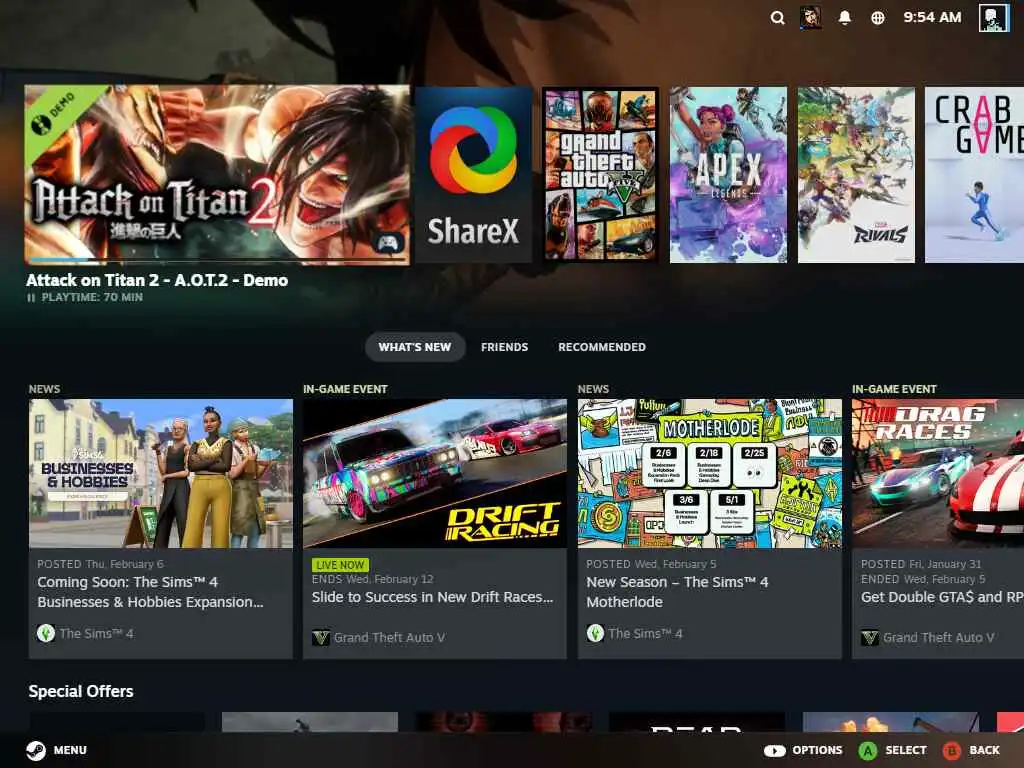The image size is (1024, 768).
Task: Click the 'Special Offers' heading
Action: click(81, 692)
